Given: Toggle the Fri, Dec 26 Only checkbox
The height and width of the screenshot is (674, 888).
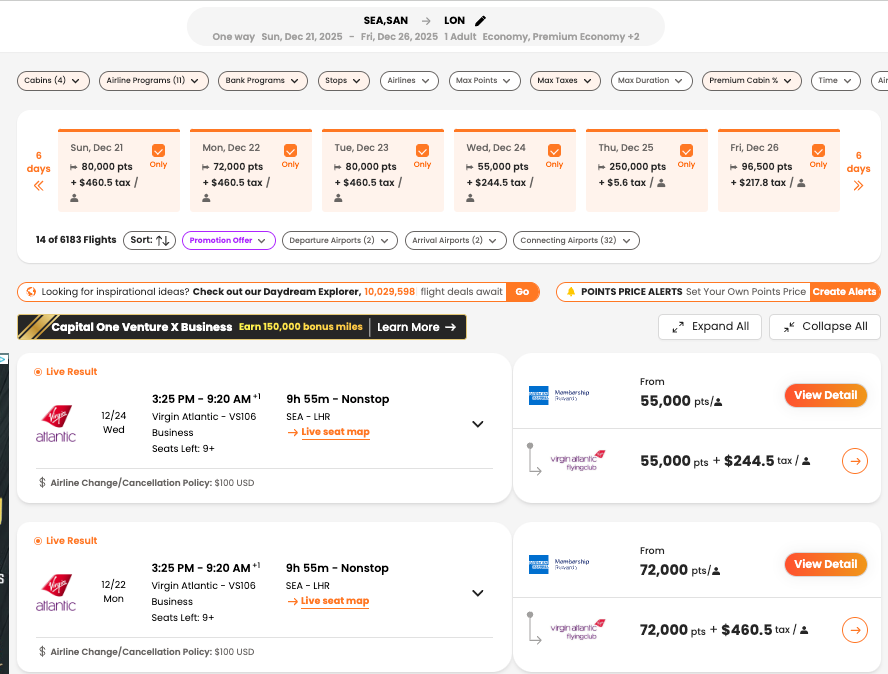Looking at the screenshot, I should 818,151.
